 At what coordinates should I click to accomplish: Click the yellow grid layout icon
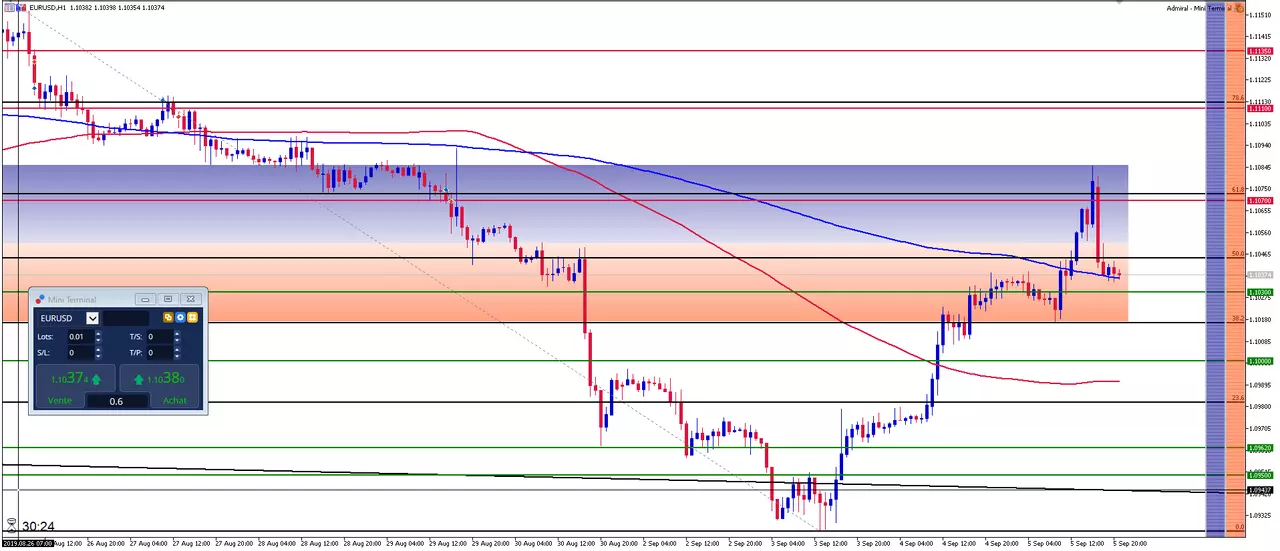[192, 318]
